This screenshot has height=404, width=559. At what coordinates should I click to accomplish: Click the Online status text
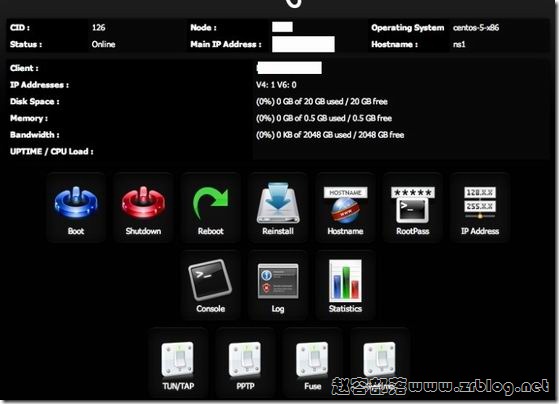point(103,44)
